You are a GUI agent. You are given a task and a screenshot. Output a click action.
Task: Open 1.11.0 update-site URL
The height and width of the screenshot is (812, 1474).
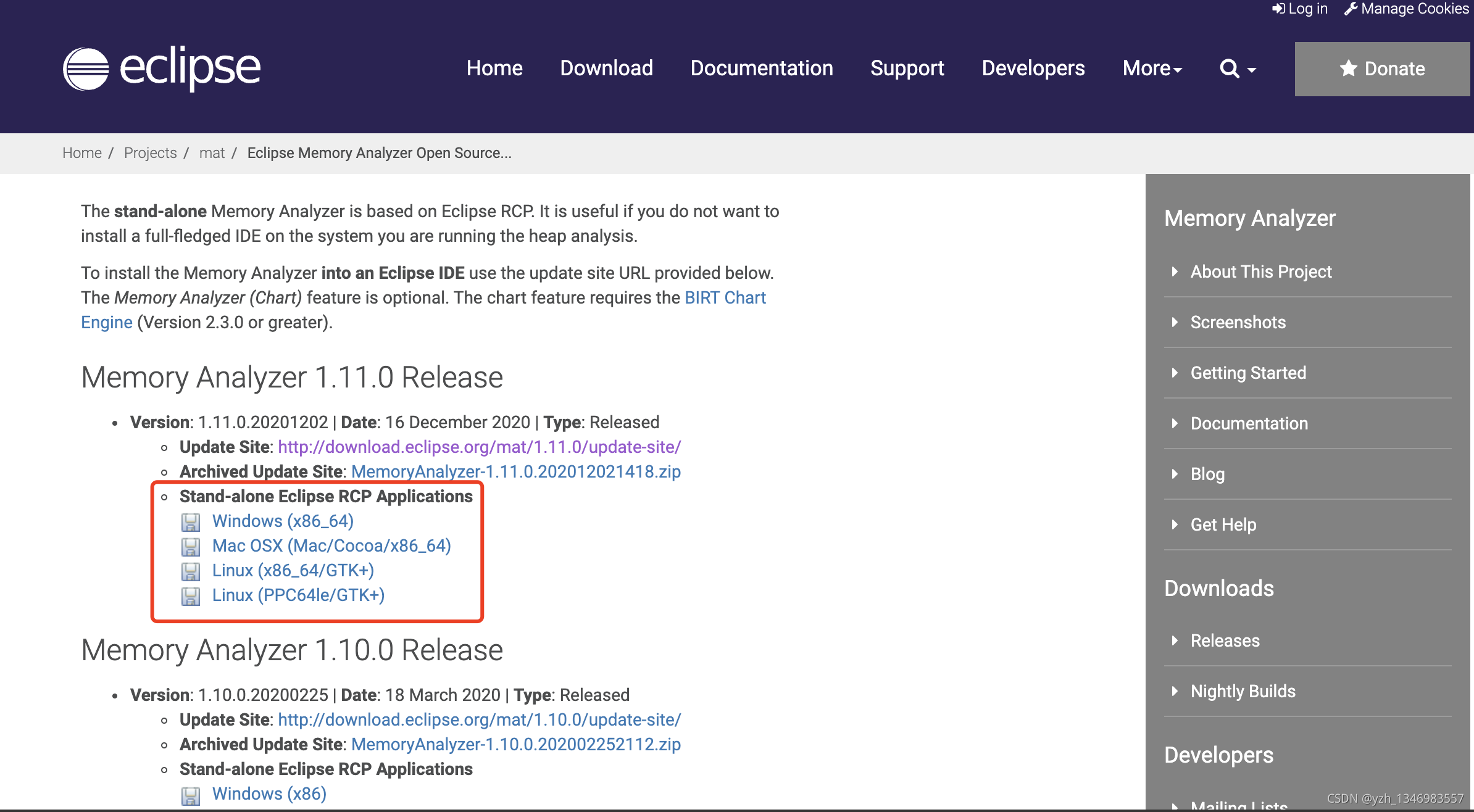pyautogui.click(x=480, y=447)
